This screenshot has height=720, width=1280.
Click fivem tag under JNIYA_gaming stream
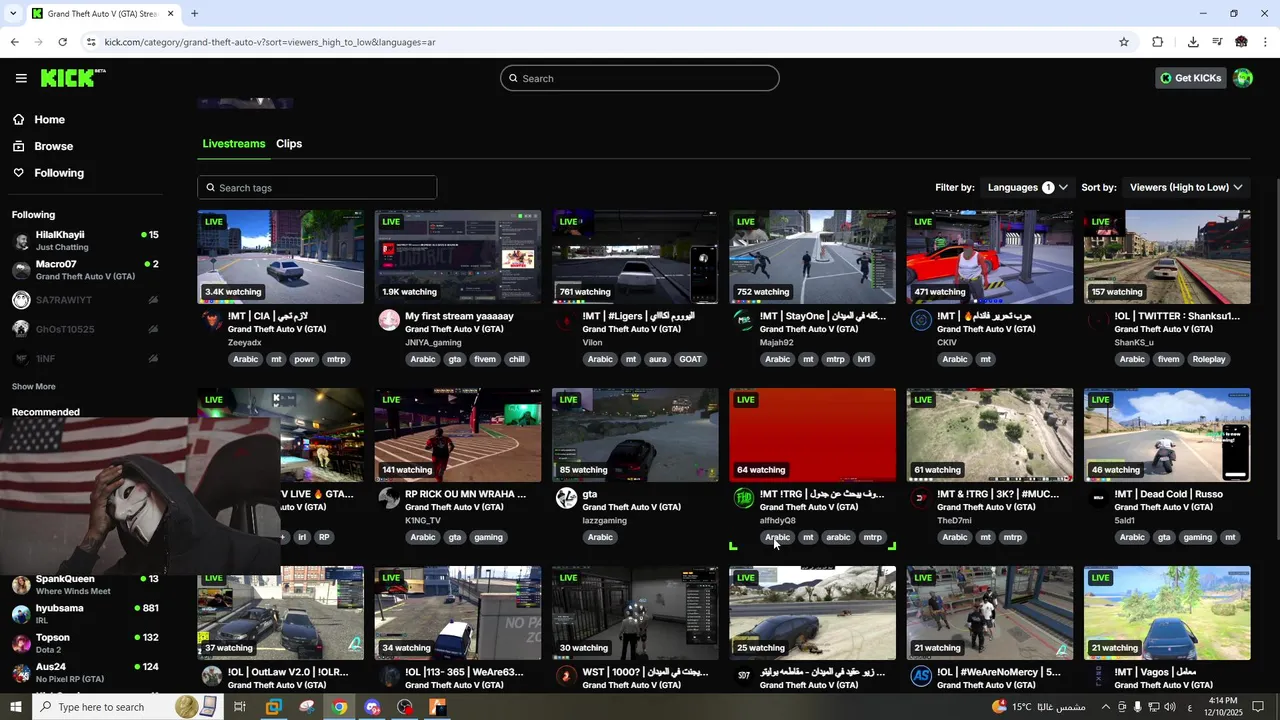pos(485,359)
